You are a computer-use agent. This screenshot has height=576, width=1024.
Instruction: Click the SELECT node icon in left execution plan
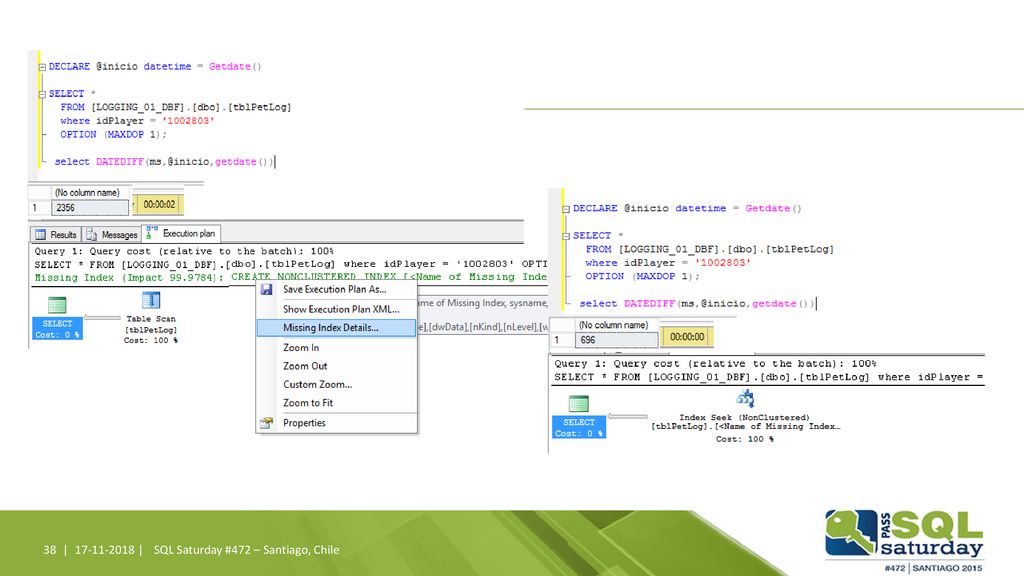point(57,305)
